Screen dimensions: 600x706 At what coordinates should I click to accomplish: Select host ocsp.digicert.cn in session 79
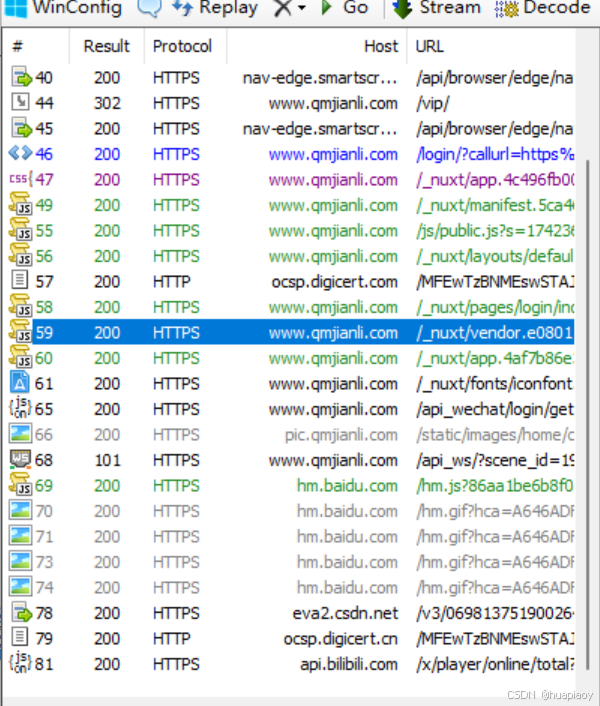tap(341, 639)
